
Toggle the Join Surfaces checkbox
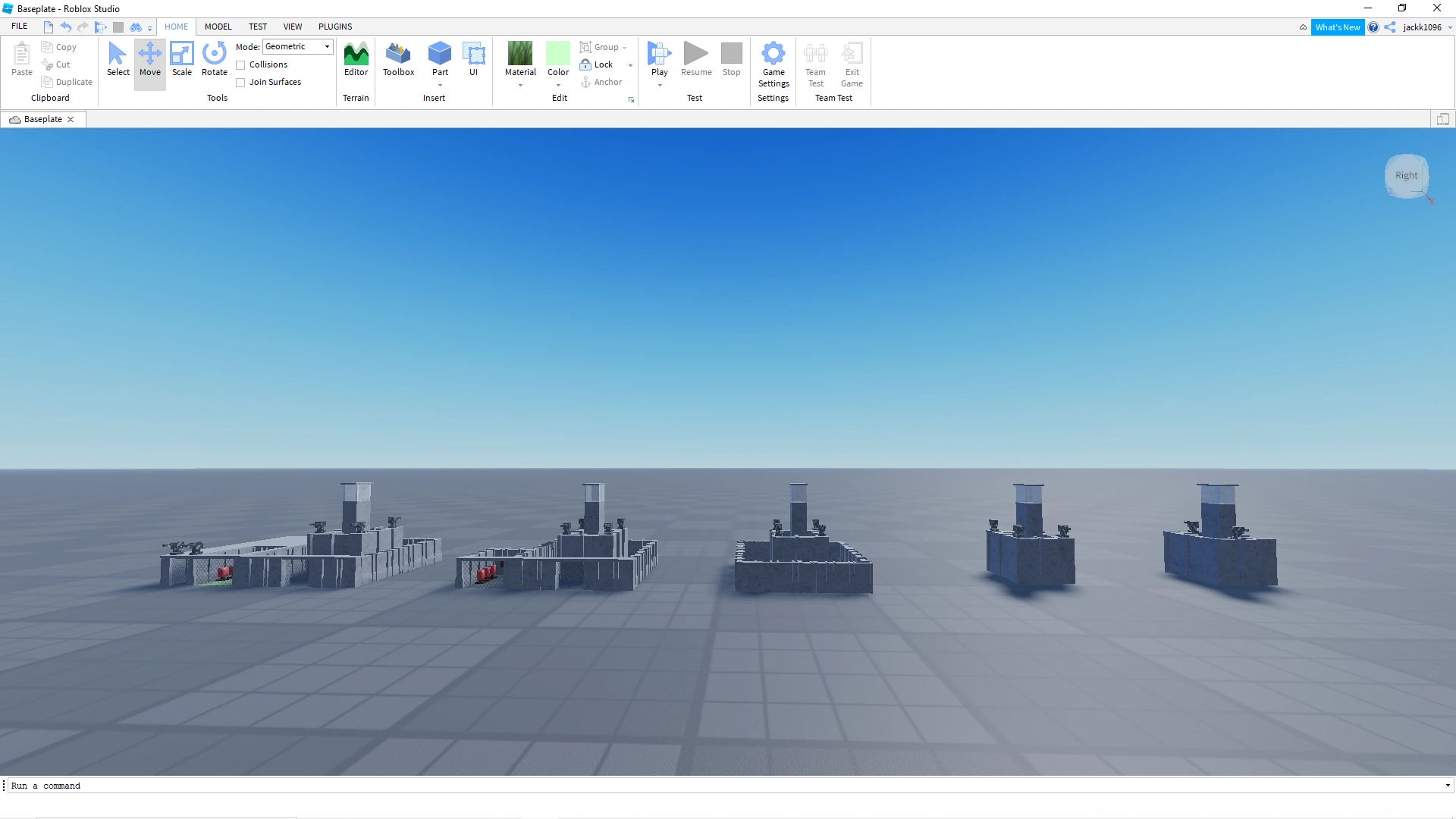click(x=240, y=83)
